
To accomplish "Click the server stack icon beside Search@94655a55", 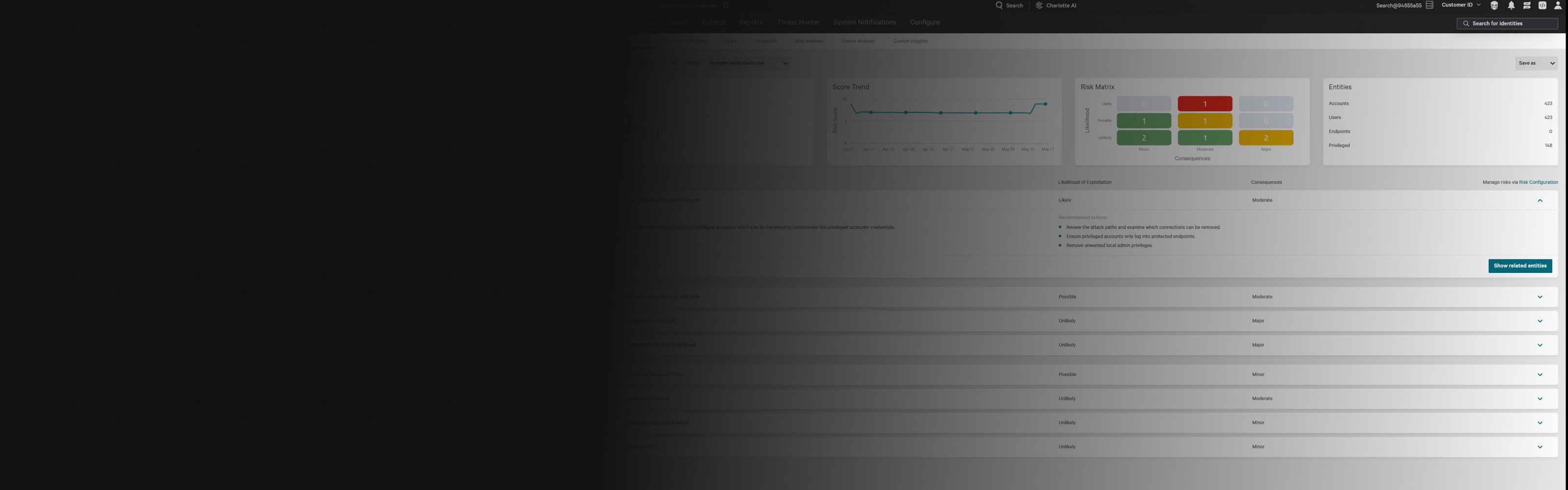I will [x=1429, y=5].
